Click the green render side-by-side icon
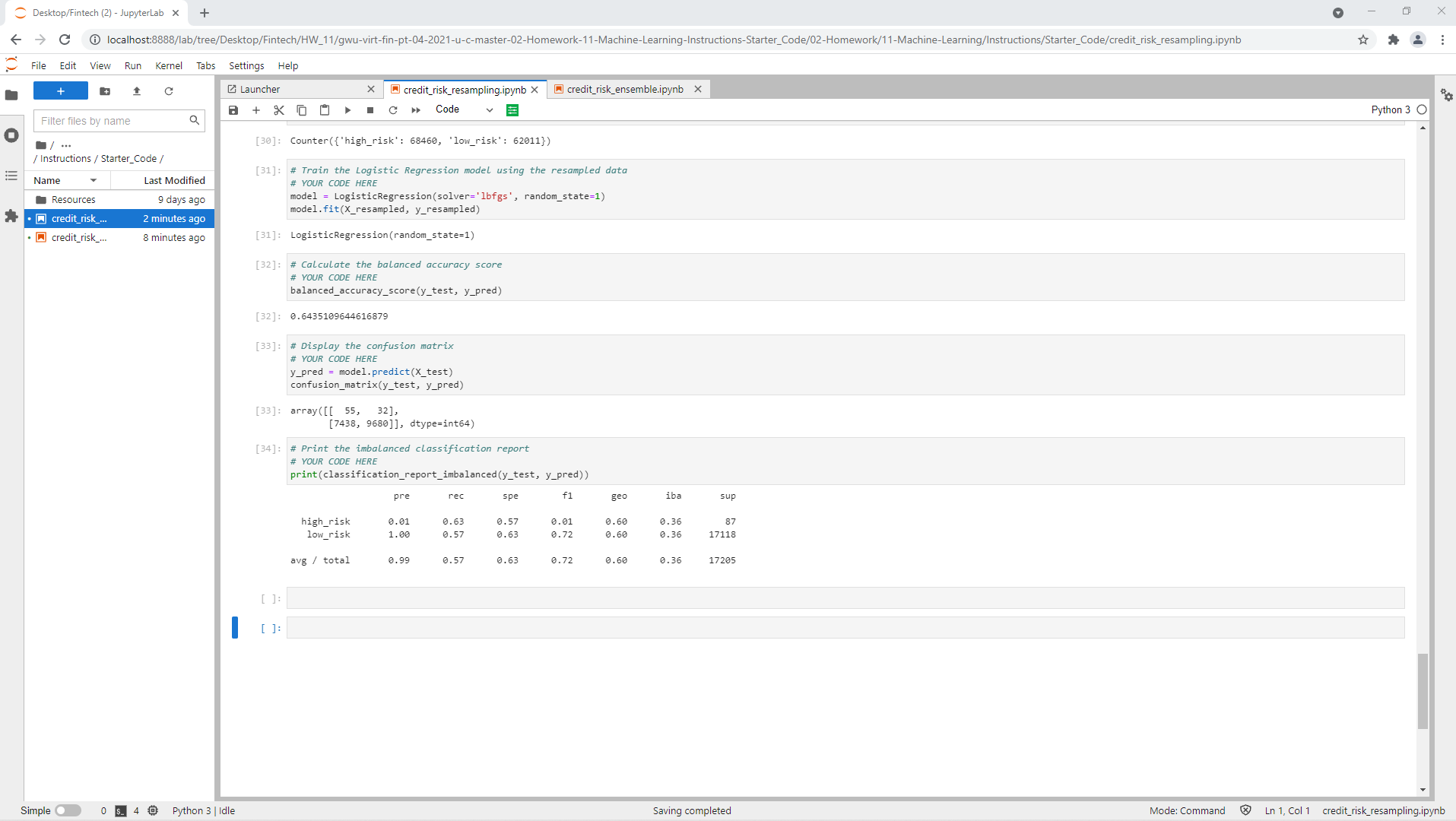The width and height of the screenshot is (1456, 821). [x=512, y=110]
